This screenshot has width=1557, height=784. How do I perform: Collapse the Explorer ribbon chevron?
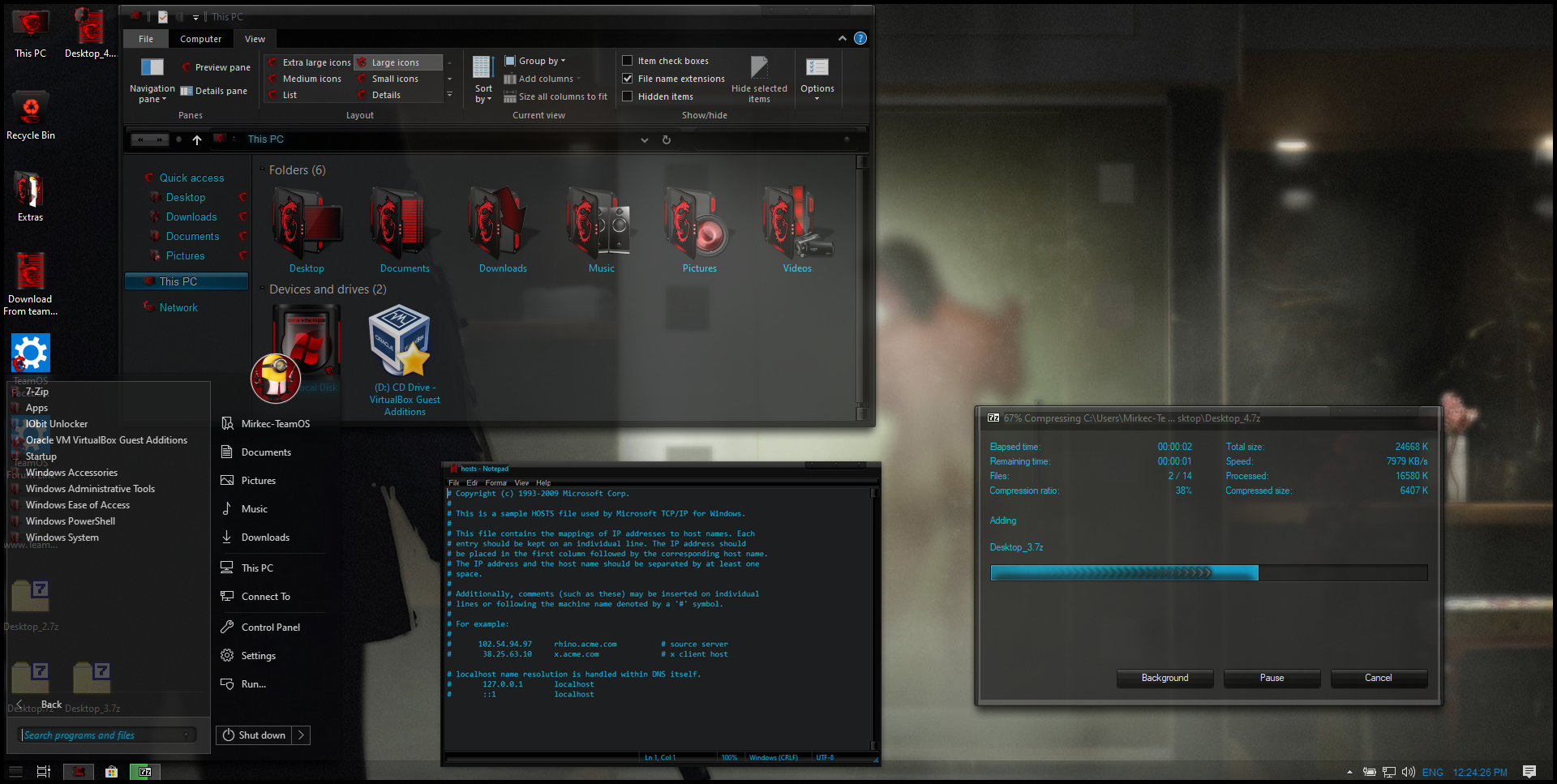[843, 38]
